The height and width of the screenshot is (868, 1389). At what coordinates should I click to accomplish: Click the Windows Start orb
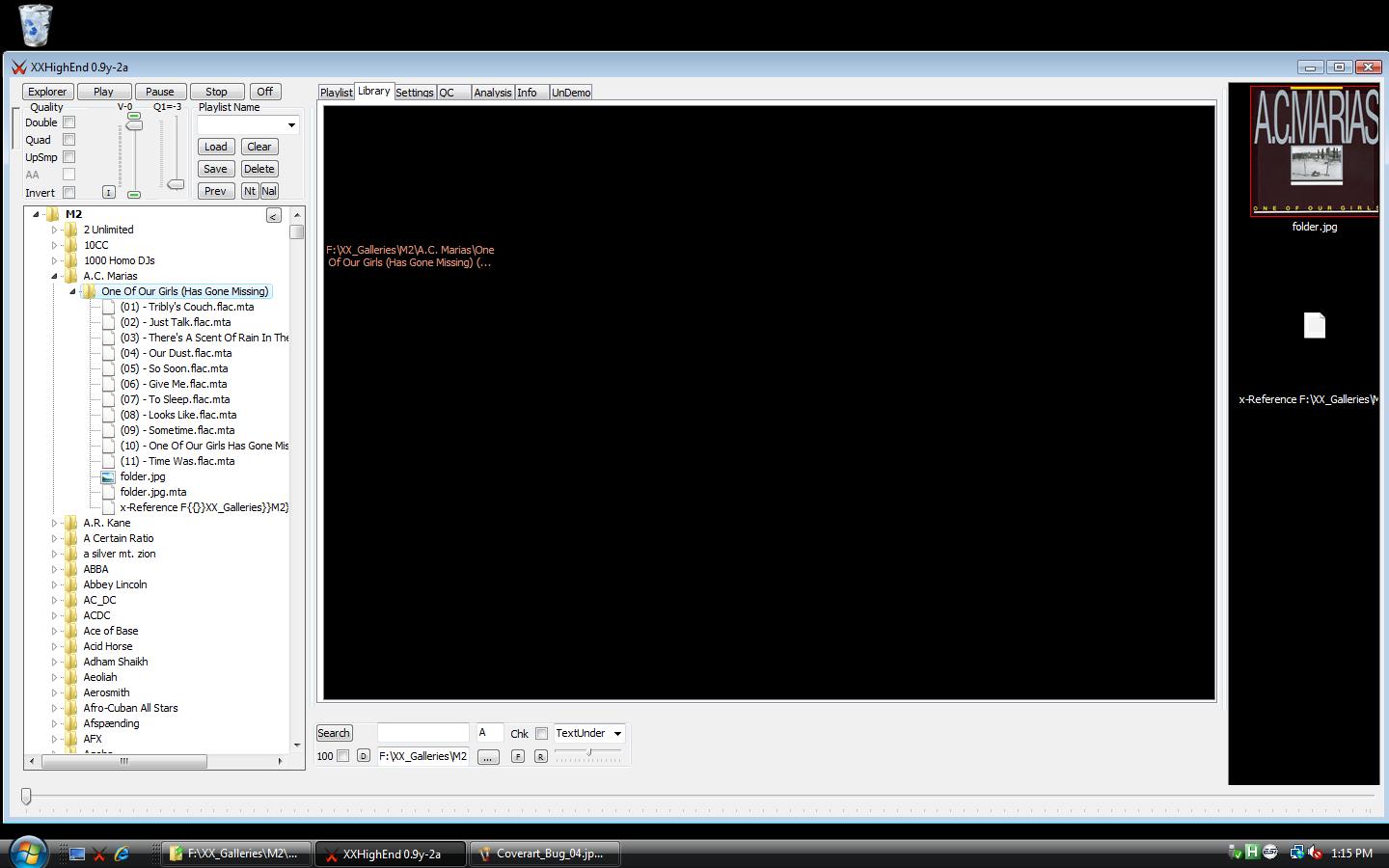(x=27, y=853)
